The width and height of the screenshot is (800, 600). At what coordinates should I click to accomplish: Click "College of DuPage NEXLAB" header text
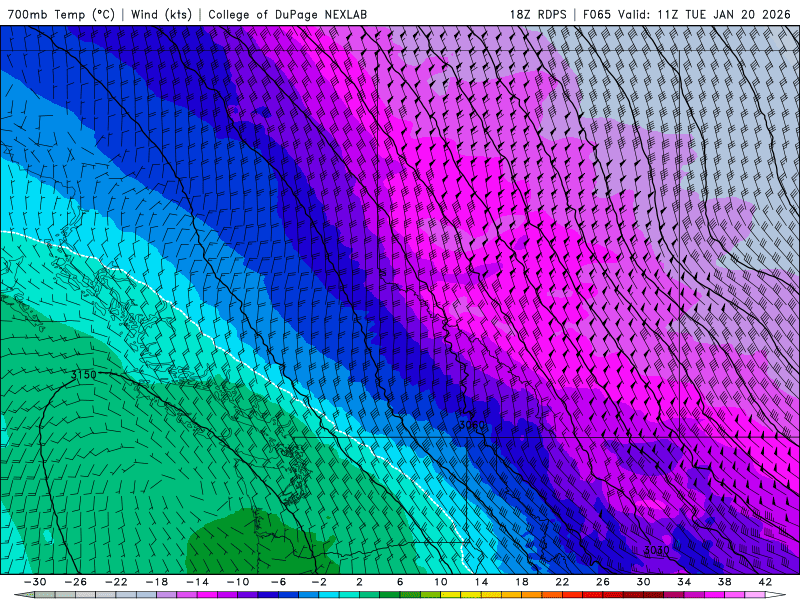click(x=287, y=14)
